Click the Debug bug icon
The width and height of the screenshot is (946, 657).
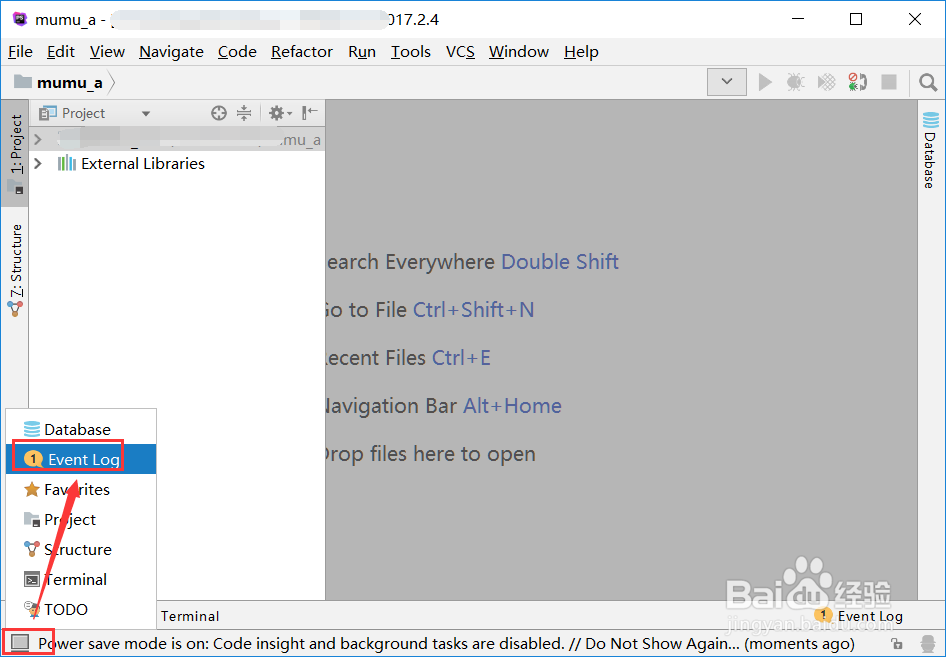[x=796, y=82]
